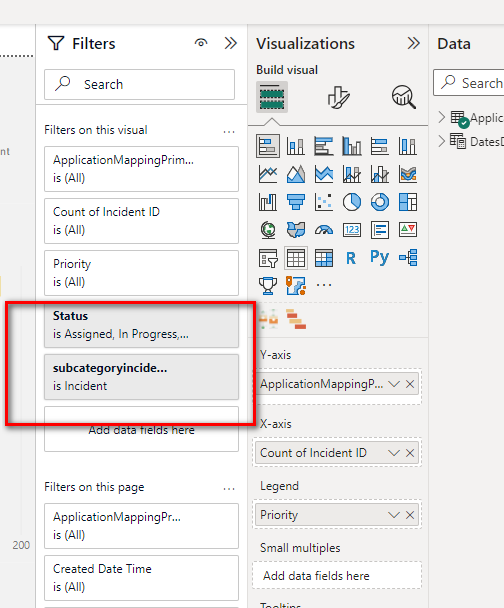Open more visuals ellipsis menu

[x=324, y=285]
